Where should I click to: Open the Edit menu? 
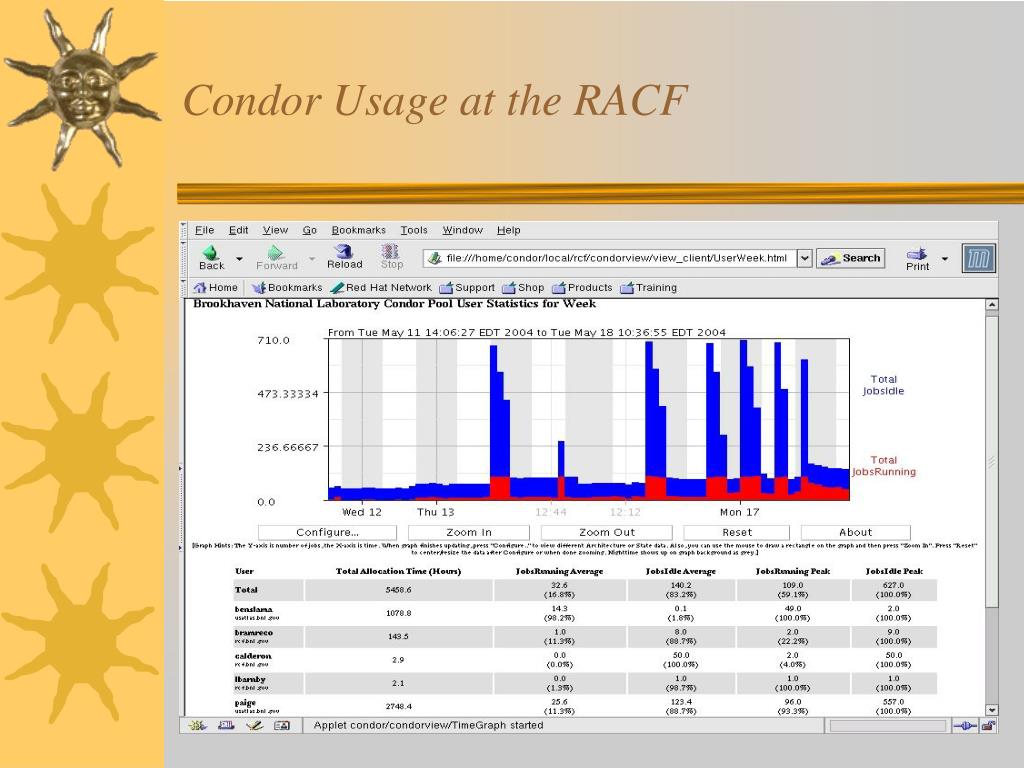(x=238, y=230)
